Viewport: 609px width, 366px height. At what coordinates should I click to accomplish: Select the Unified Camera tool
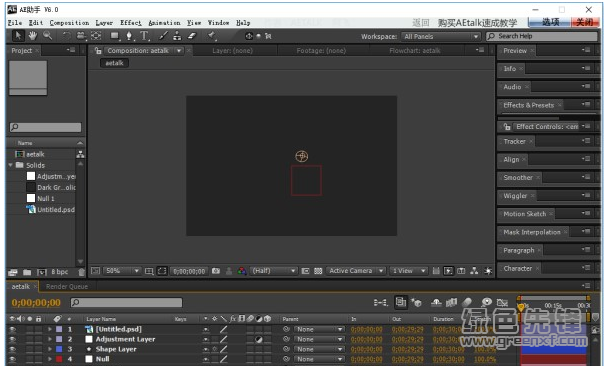81,36
